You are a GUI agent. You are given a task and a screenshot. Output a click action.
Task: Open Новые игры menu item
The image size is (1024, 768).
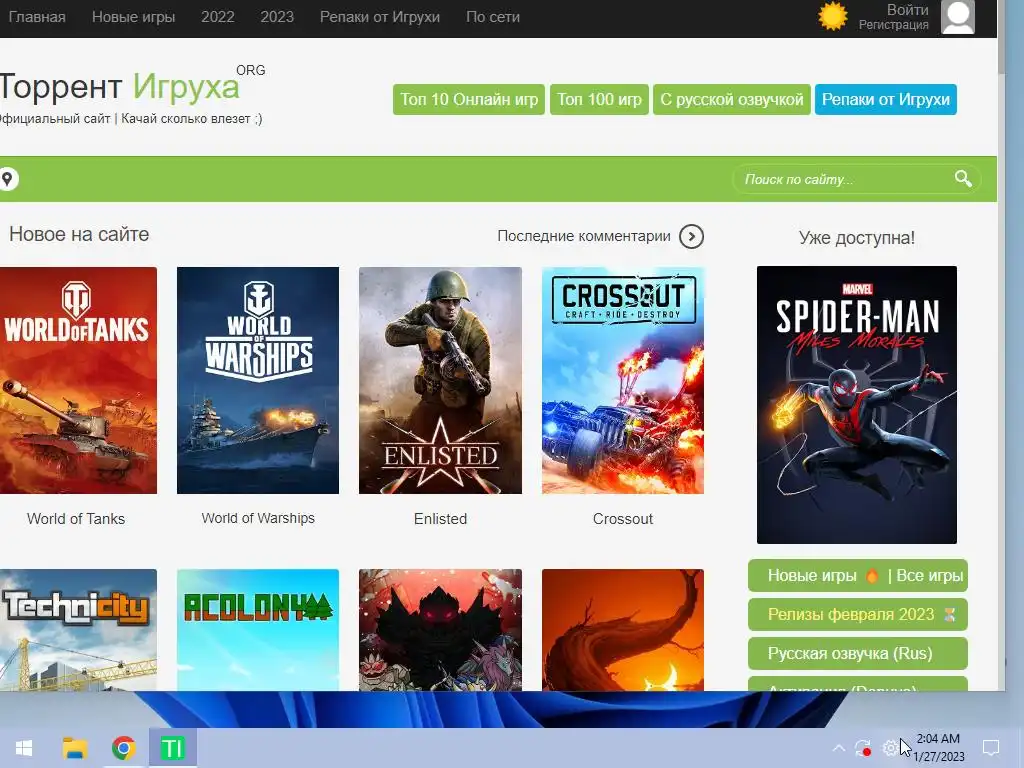[133, 17]
